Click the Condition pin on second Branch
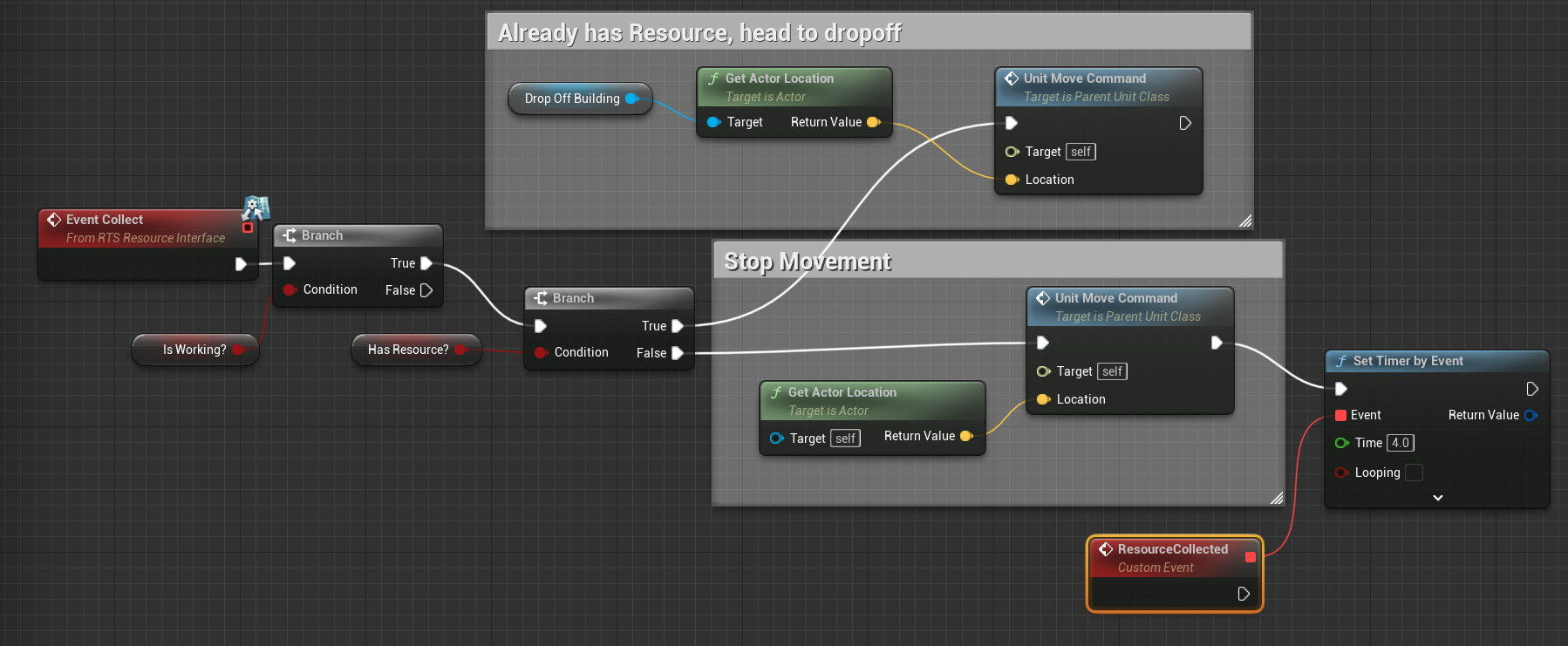This screenshot has height=646, width=1568. [x=541, y=352]
